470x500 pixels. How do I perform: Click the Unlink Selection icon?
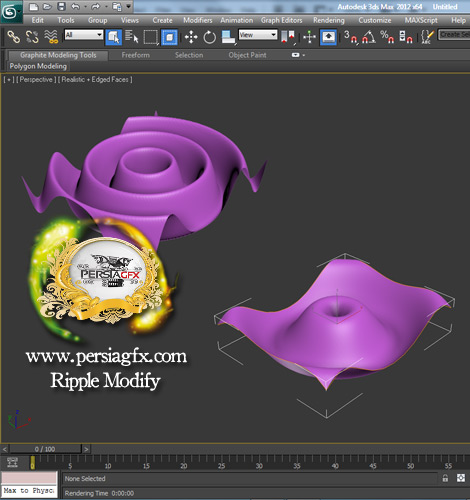[x=32, y=37]
